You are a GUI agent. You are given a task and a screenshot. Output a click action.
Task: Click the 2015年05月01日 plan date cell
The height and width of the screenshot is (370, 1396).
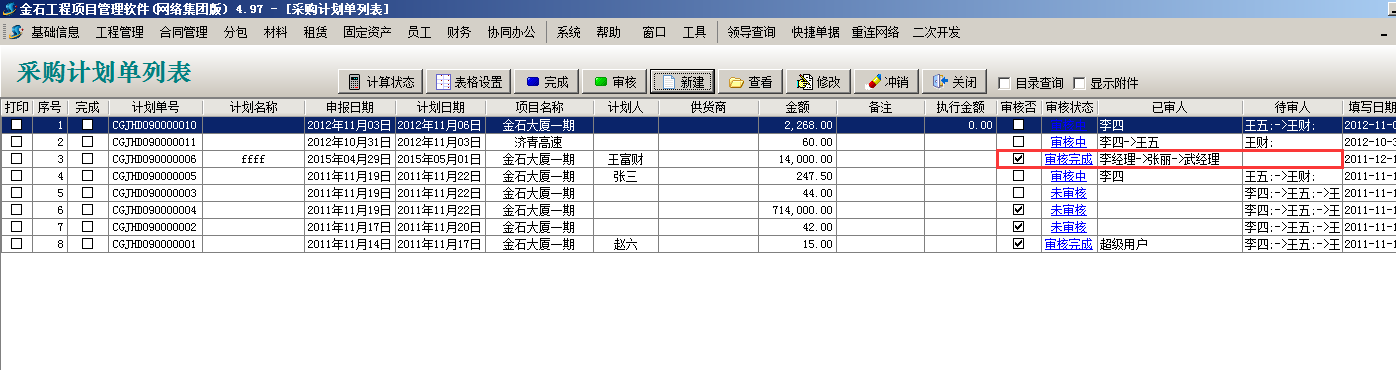[440, 159]
